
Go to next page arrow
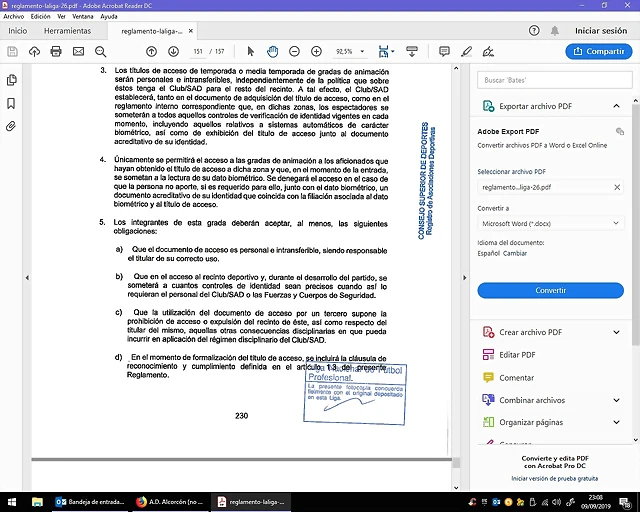click(x=173, y=51)
